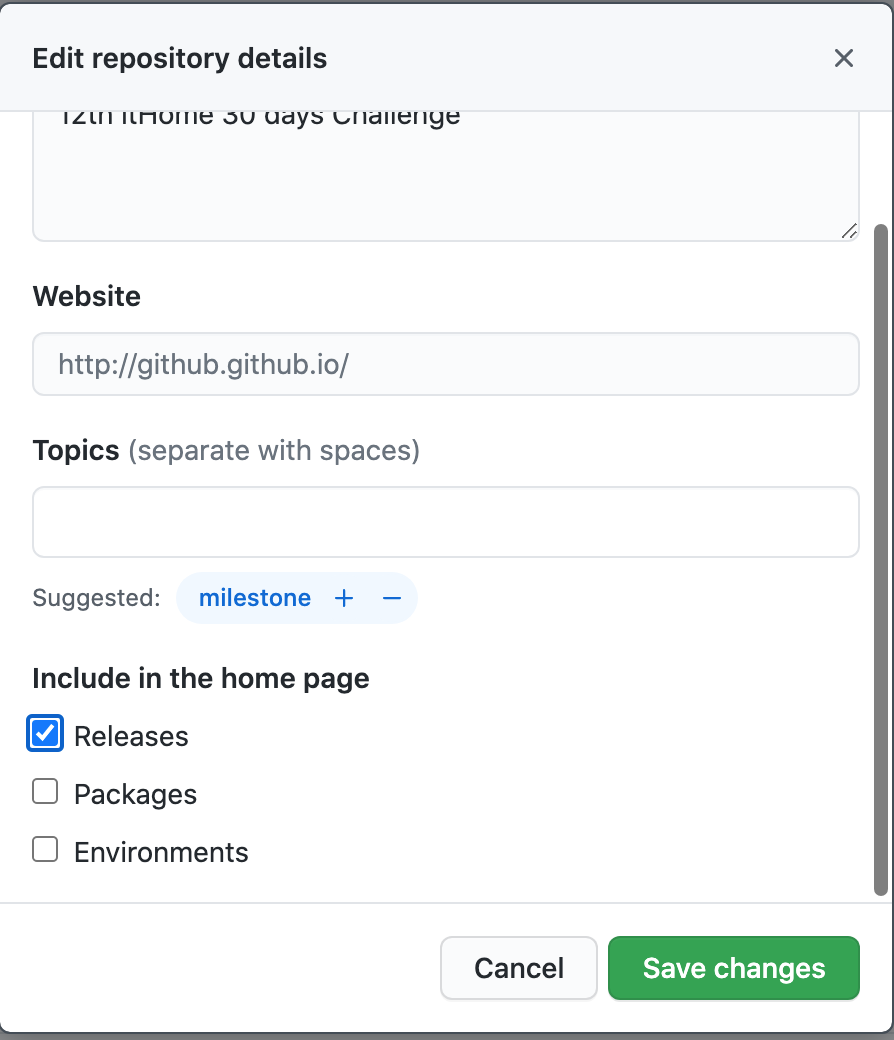Tick the Environments checkbox
The image size is (894, 1040).
(45, 850)
